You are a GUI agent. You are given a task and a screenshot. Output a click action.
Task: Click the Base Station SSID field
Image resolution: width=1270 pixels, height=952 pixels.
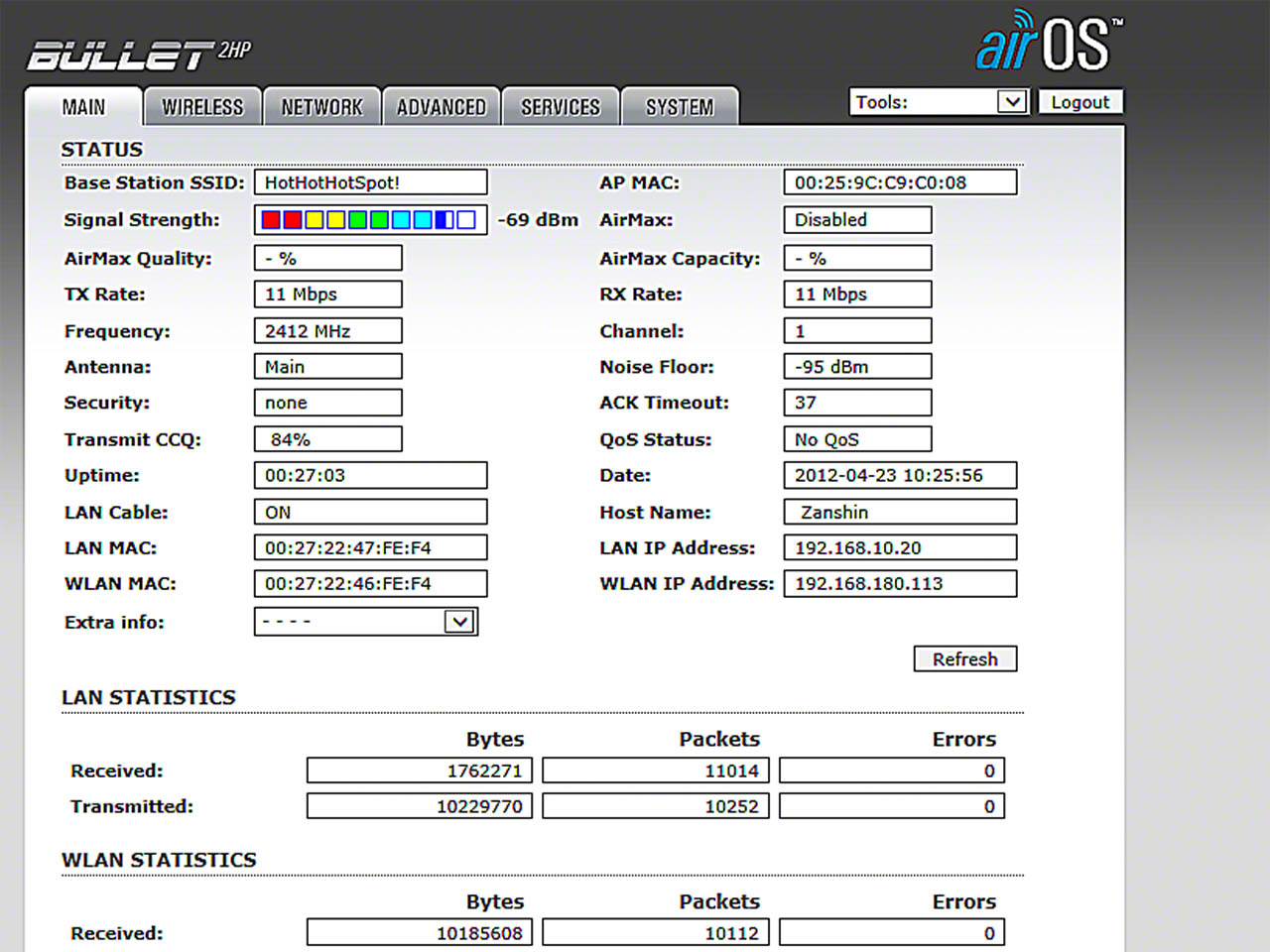point(370,182)
